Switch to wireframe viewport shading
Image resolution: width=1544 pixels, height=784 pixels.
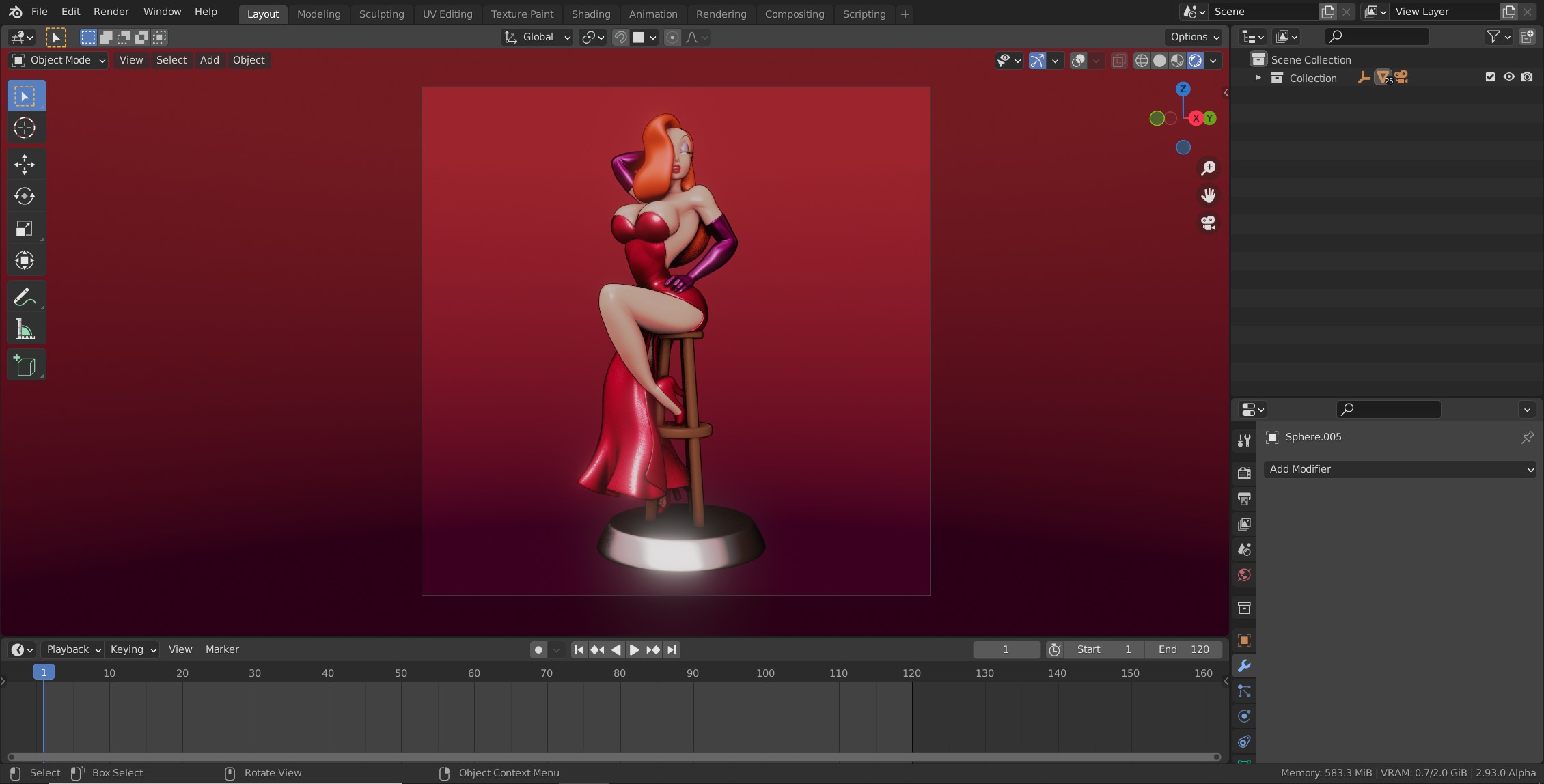1142,60
